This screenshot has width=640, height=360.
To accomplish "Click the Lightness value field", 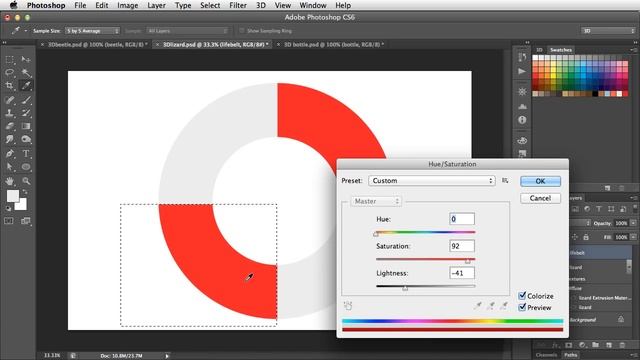I will click(462, 273).
